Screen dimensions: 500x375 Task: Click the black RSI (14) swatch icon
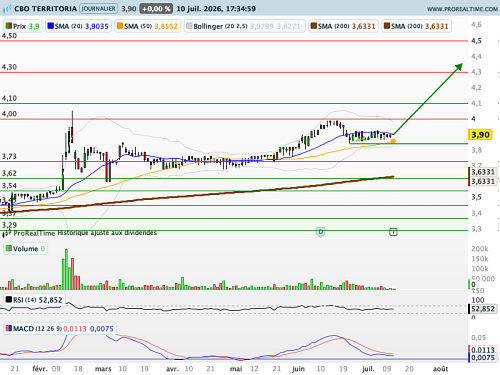click(x=9, y=300)
